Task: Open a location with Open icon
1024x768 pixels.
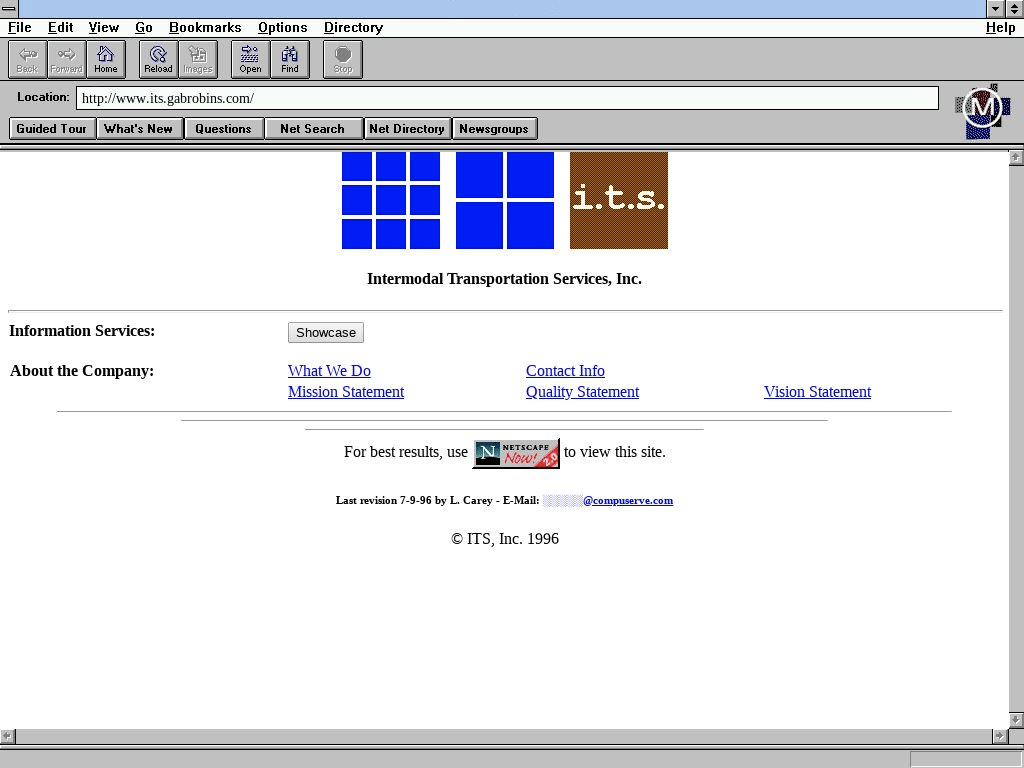Action: tap(250, 59)
